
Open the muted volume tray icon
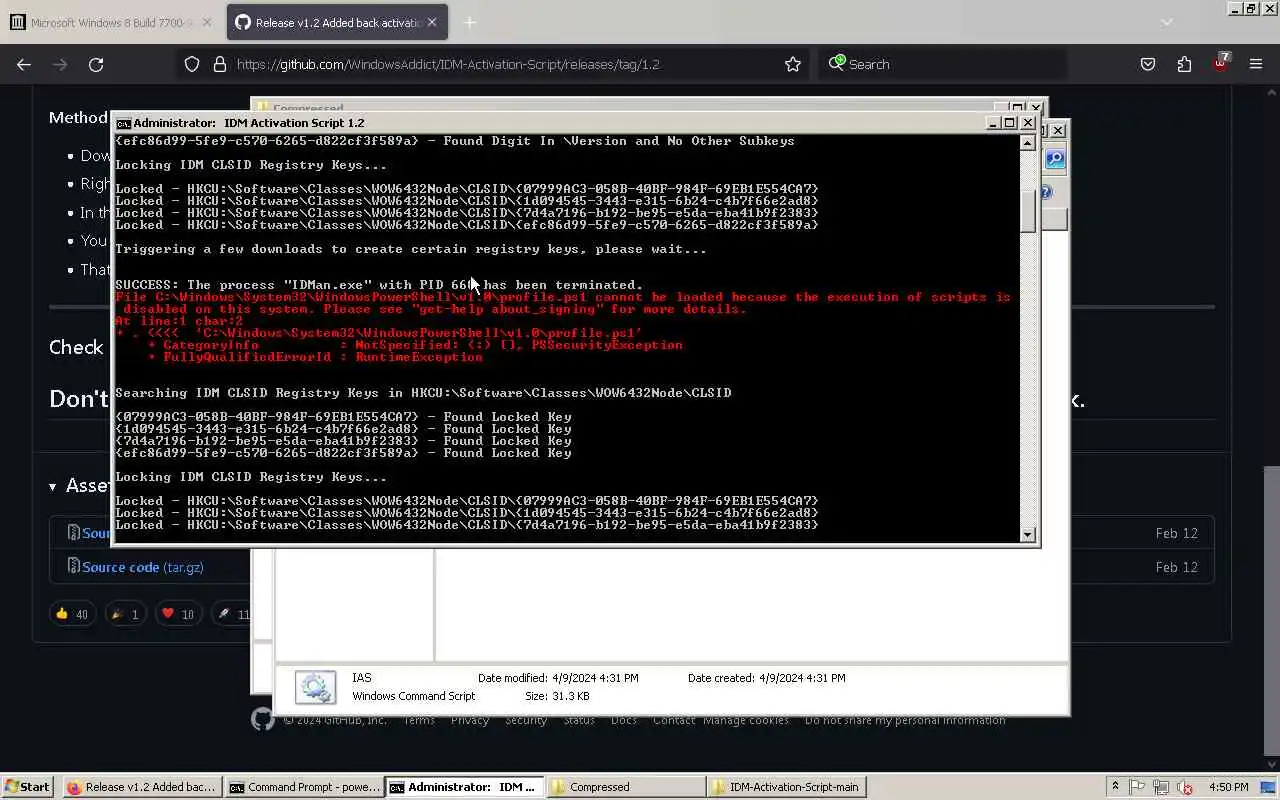click(1185, 787)
